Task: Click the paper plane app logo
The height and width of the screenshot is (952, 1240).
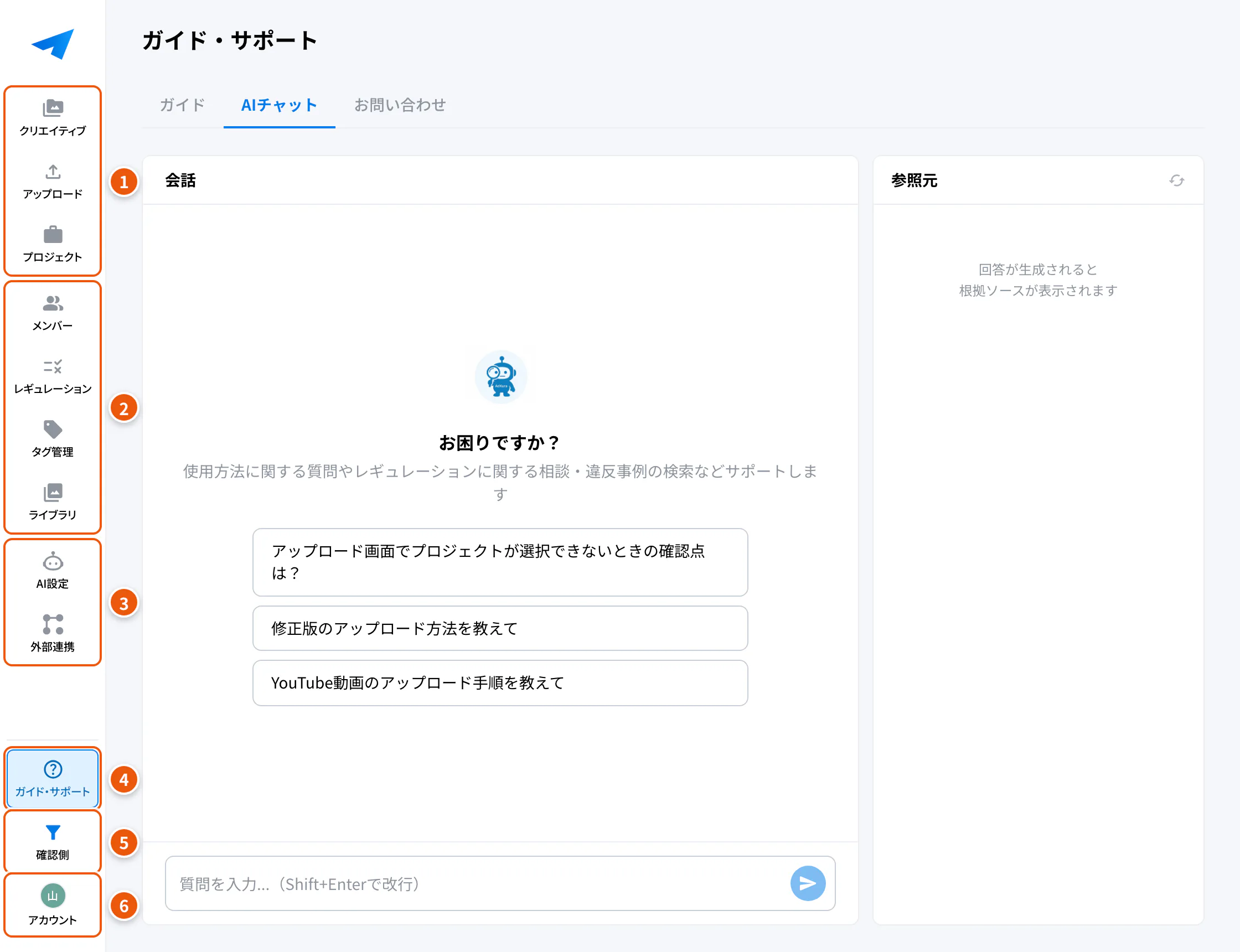Action: point(53,44)
